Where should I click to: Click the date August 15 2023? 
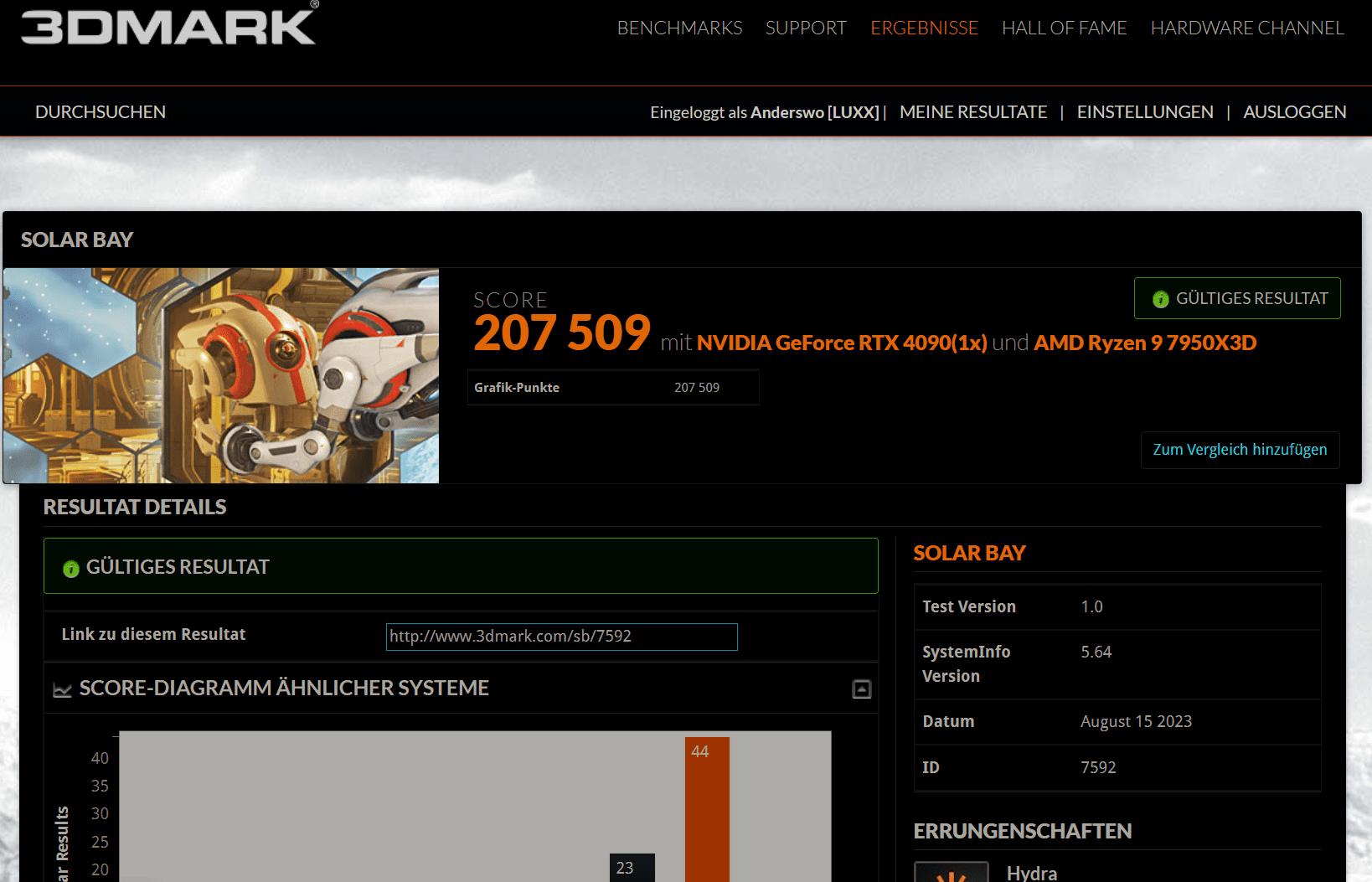[1136, 722]
